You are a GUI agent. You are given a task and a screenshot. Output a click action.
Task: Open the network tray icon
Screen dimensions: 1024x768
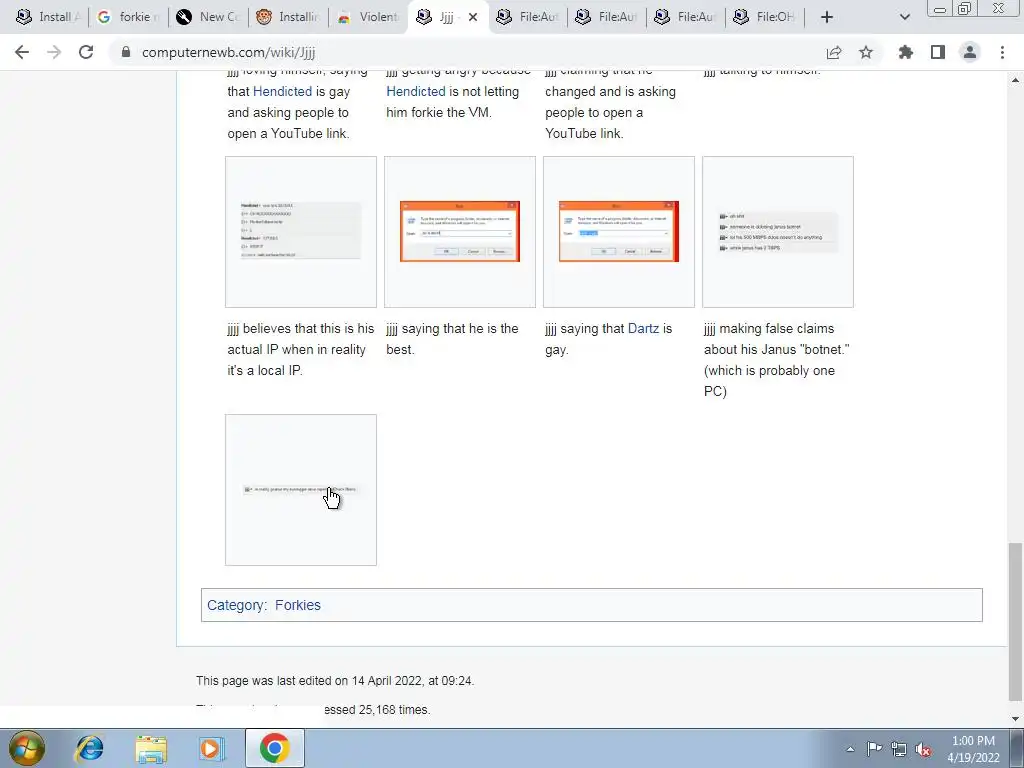pos(899,749)
